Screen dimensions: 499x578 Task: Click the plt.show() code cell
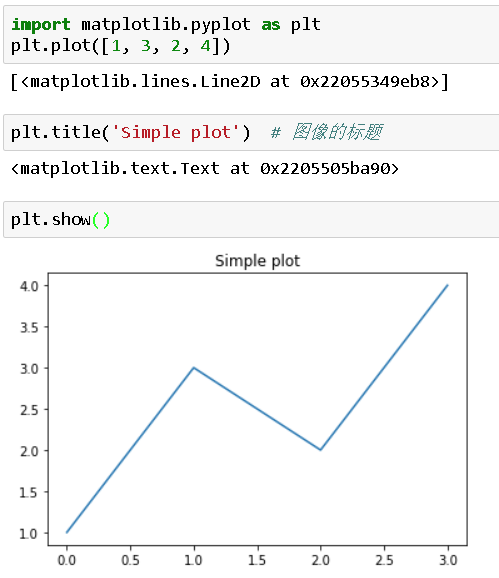click(251, 220)
